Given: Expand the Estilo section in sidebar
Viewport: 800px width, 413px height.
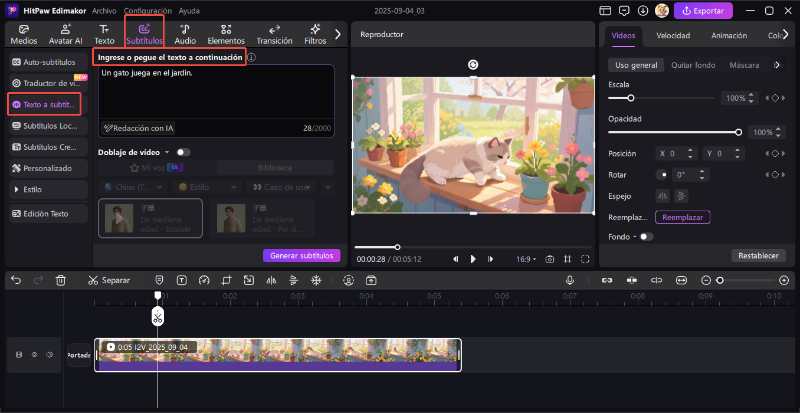Looking at the screenshot, I should point(34,188).
